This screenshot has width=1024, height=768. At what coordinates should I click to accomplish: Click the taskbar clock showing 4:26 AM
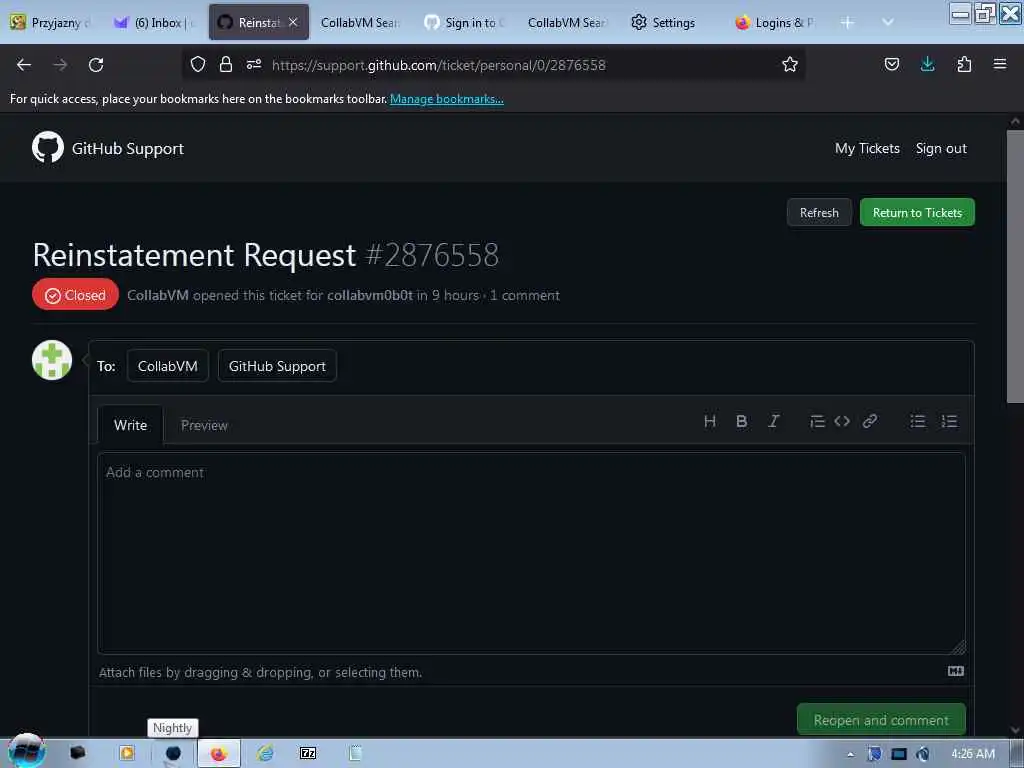[x=972, y=754]
